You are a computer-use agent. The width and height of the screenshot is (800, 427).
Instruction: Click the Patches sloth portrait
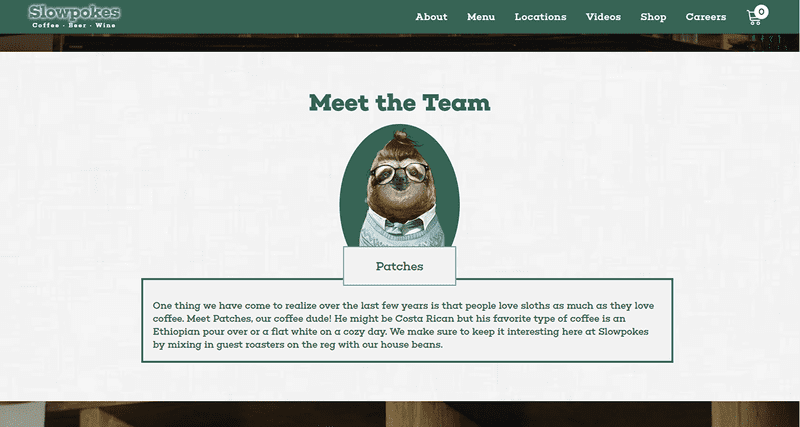click(399, 186)
